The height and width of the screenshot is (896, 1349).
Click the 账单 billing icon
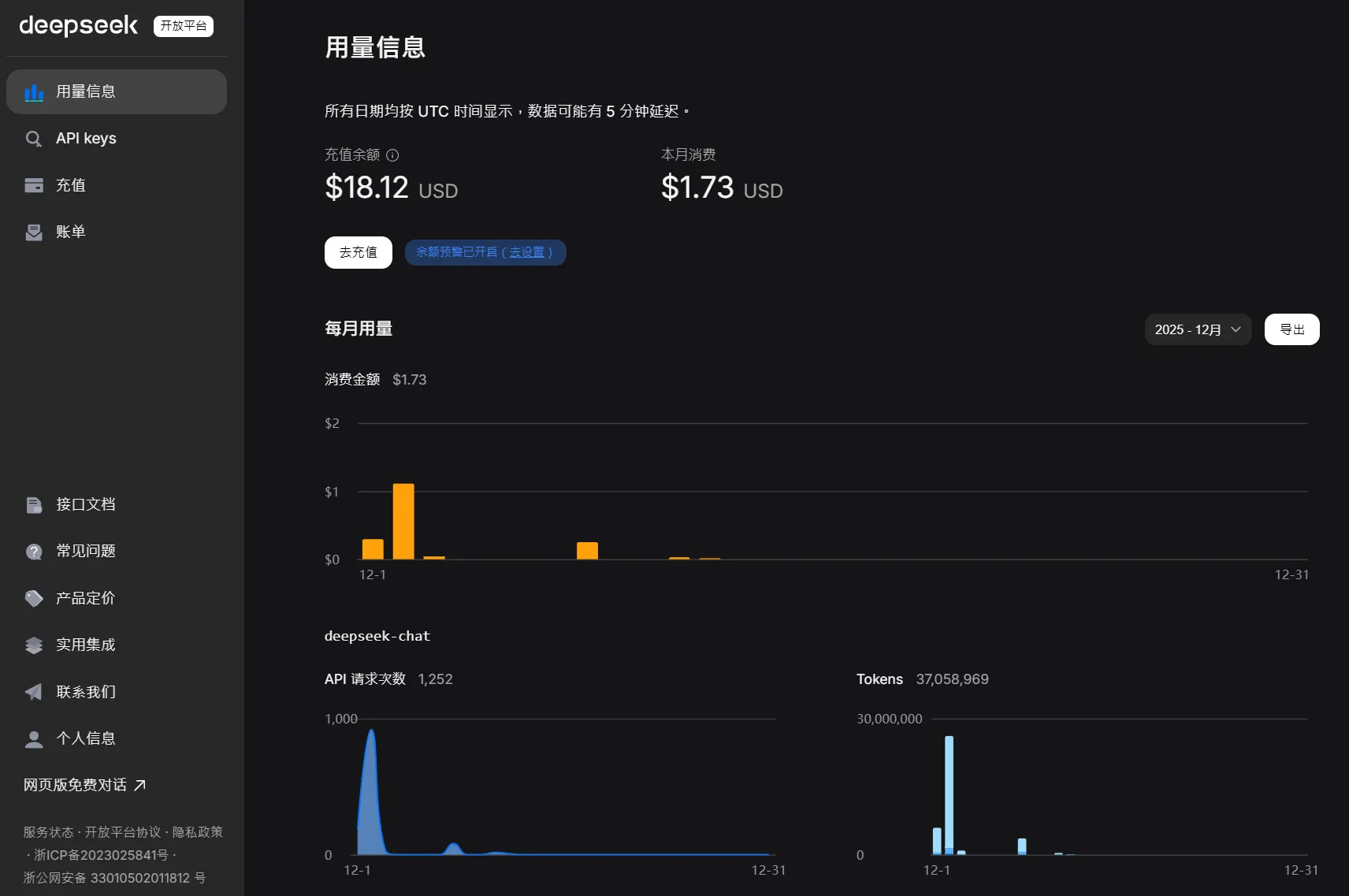click(x=34, y=232)
